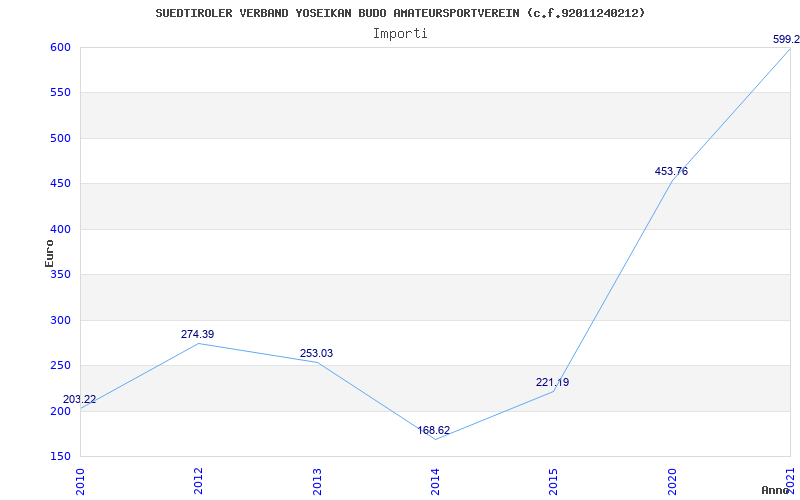Click the 150 y-axis tick label
The width and height of the screenshot is (800, 500).
[x=60, y=456]
